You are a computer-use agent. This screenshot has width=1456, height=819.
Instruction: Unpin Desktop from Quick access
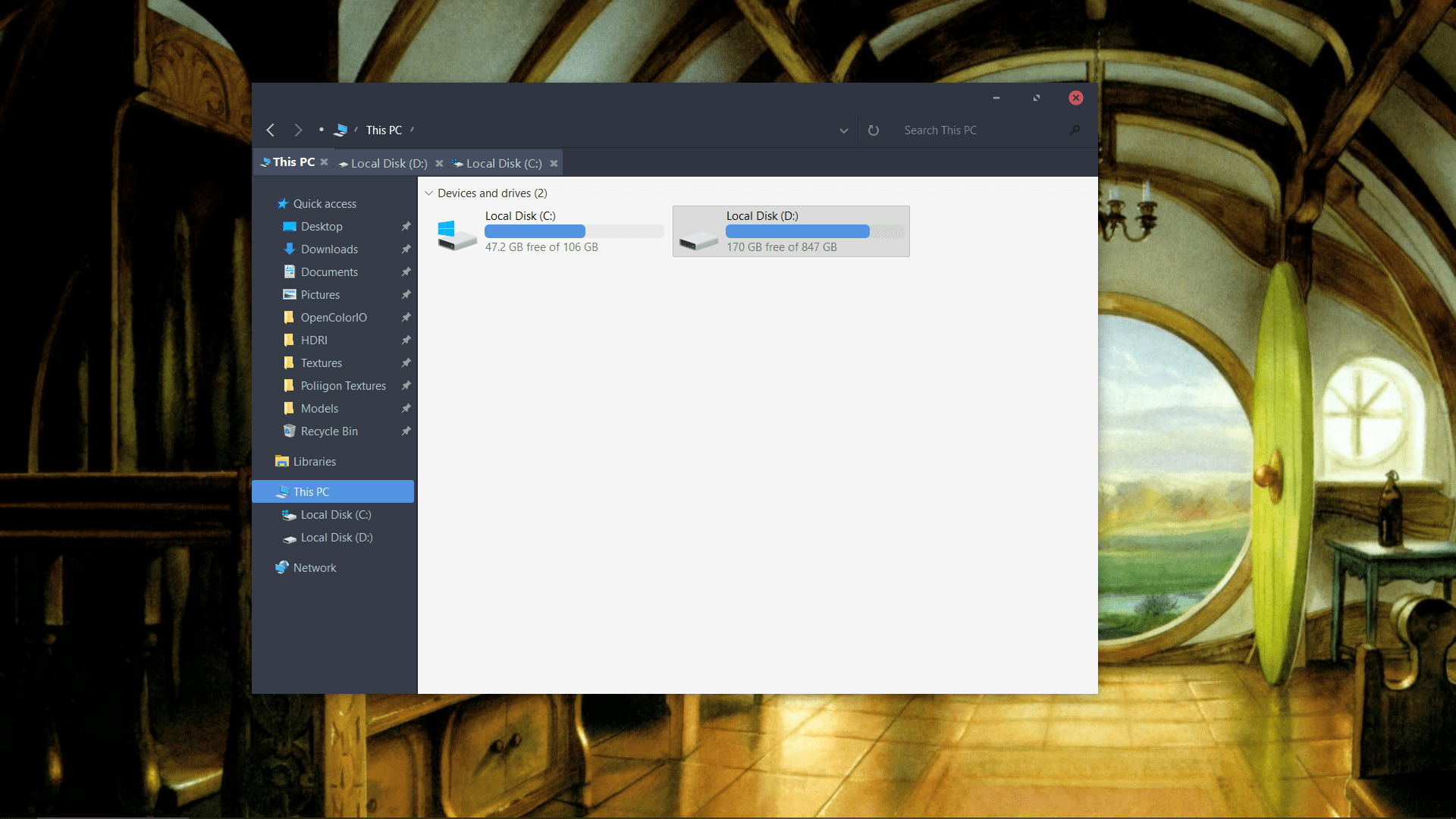click(406, 226)
